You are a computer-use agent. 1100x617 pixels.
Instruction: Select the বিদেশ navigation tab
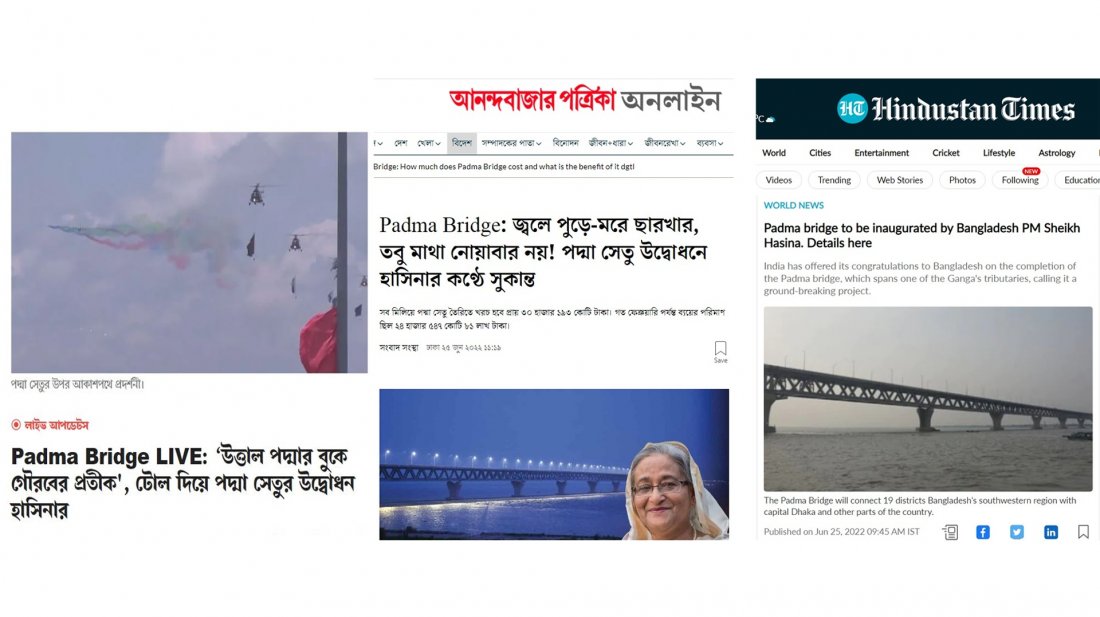point(462,143)
